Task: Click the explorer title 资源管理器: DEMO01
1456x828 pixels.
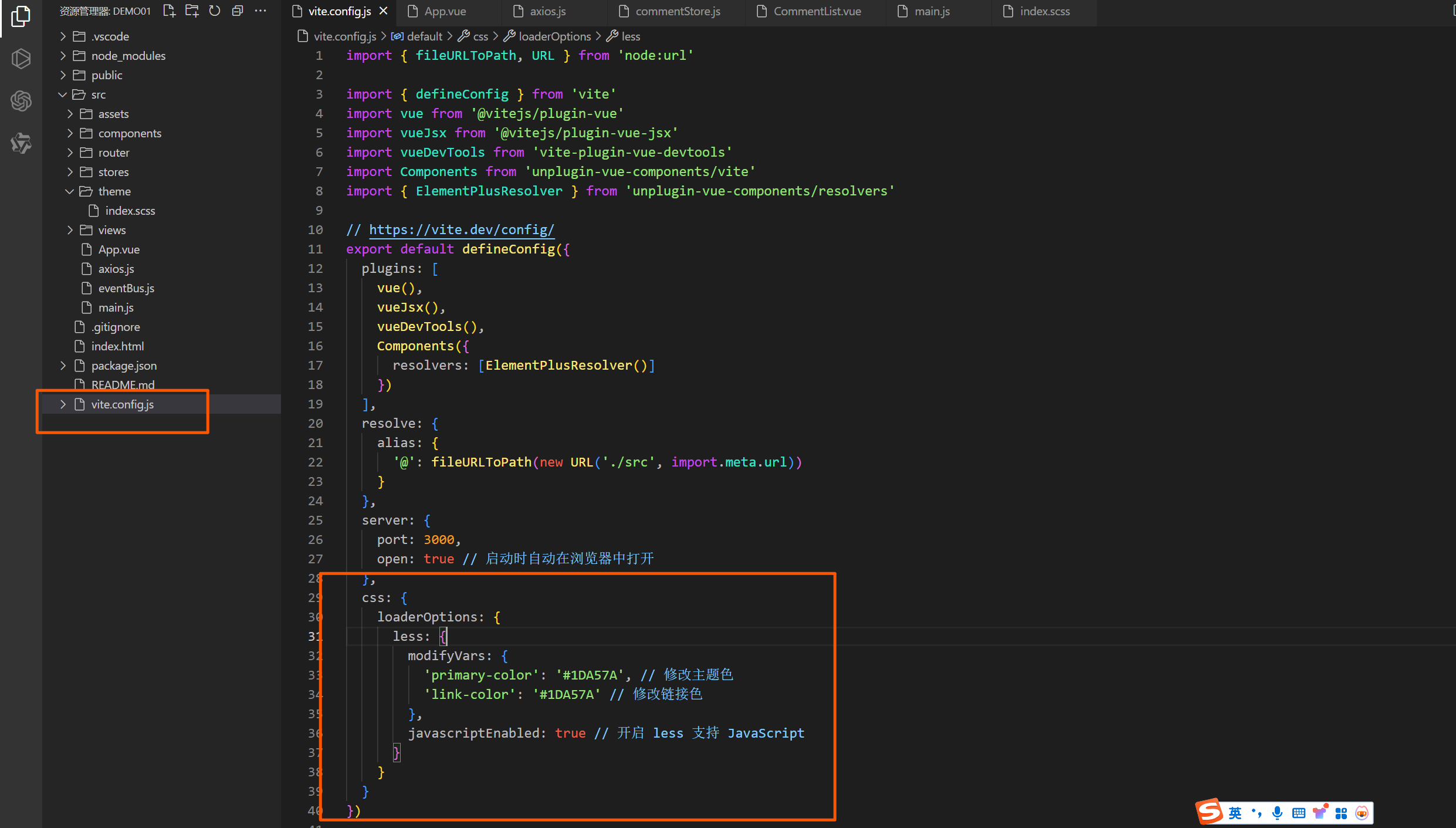Action: click(x=105, y=11)
